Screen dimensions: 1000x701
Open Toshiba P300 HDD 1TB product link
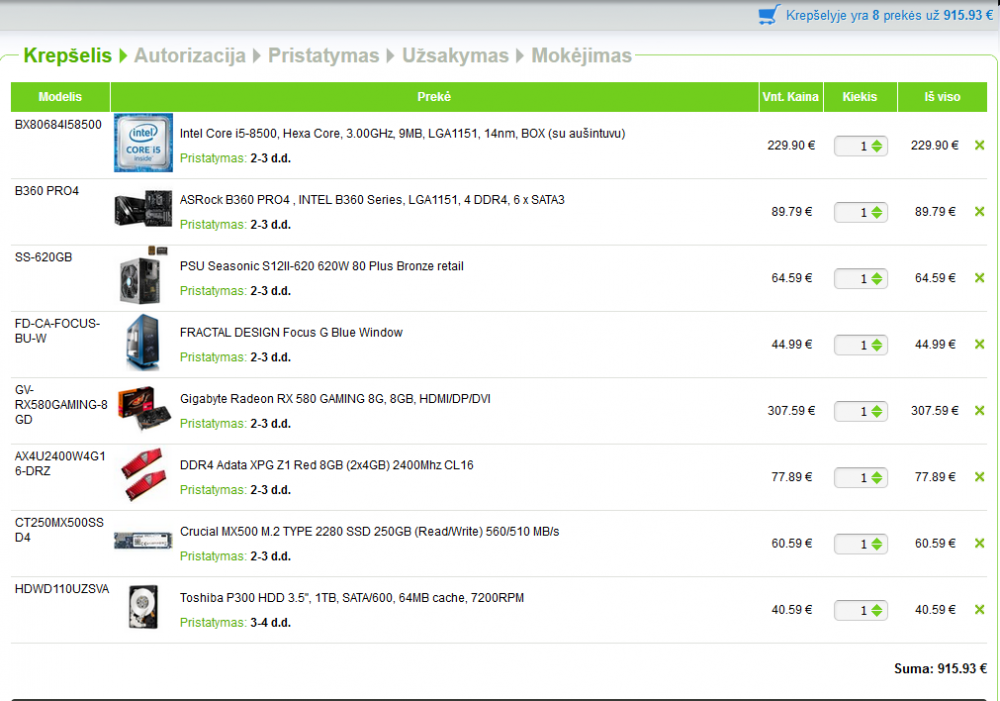pos(351,598)
